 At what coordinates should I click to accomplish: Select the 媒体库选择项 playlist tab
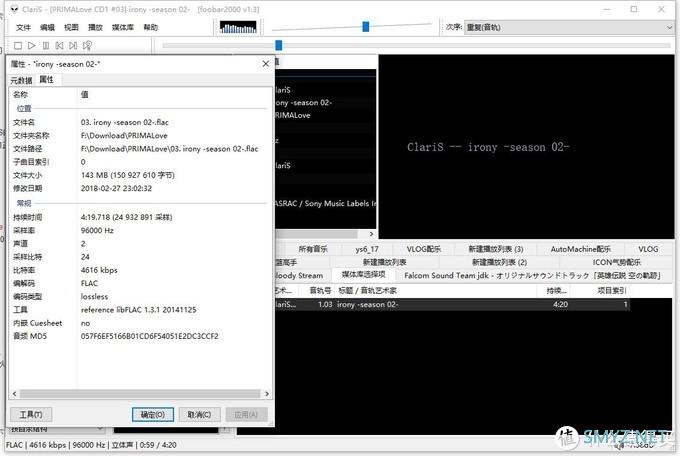pyautogui.click(x=363, y=275)
